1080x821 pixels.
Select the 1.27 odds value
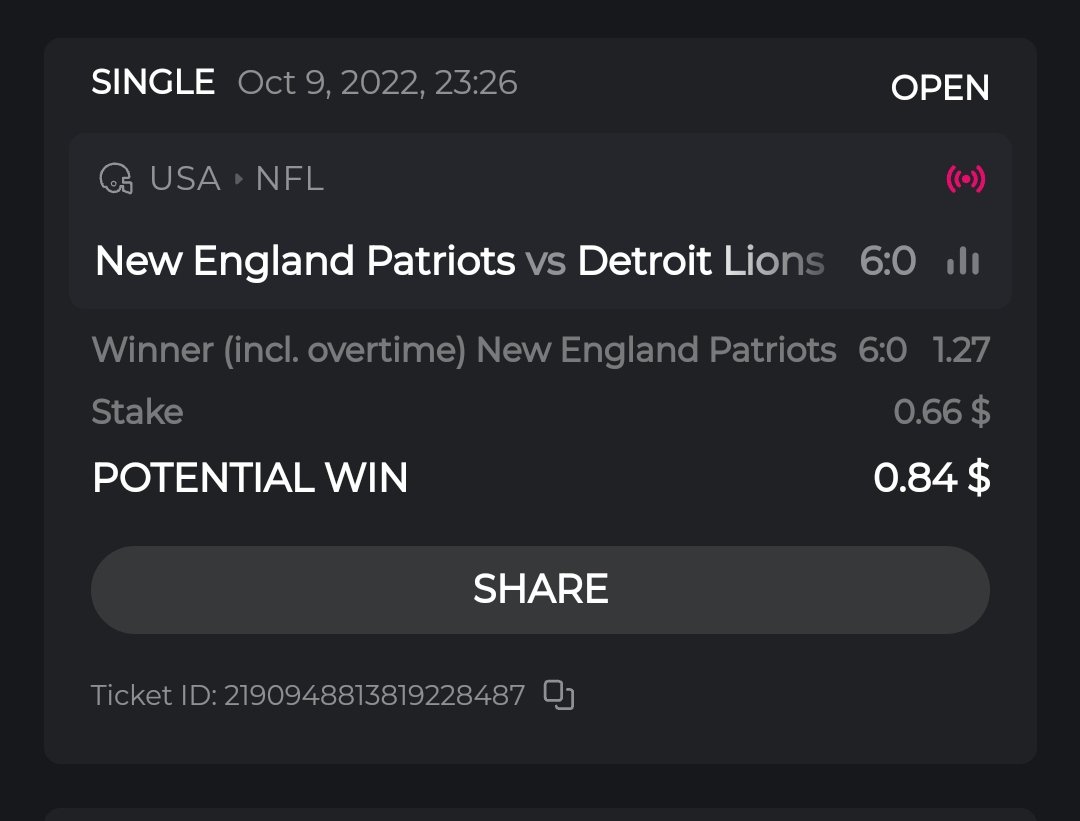[960, 350]
